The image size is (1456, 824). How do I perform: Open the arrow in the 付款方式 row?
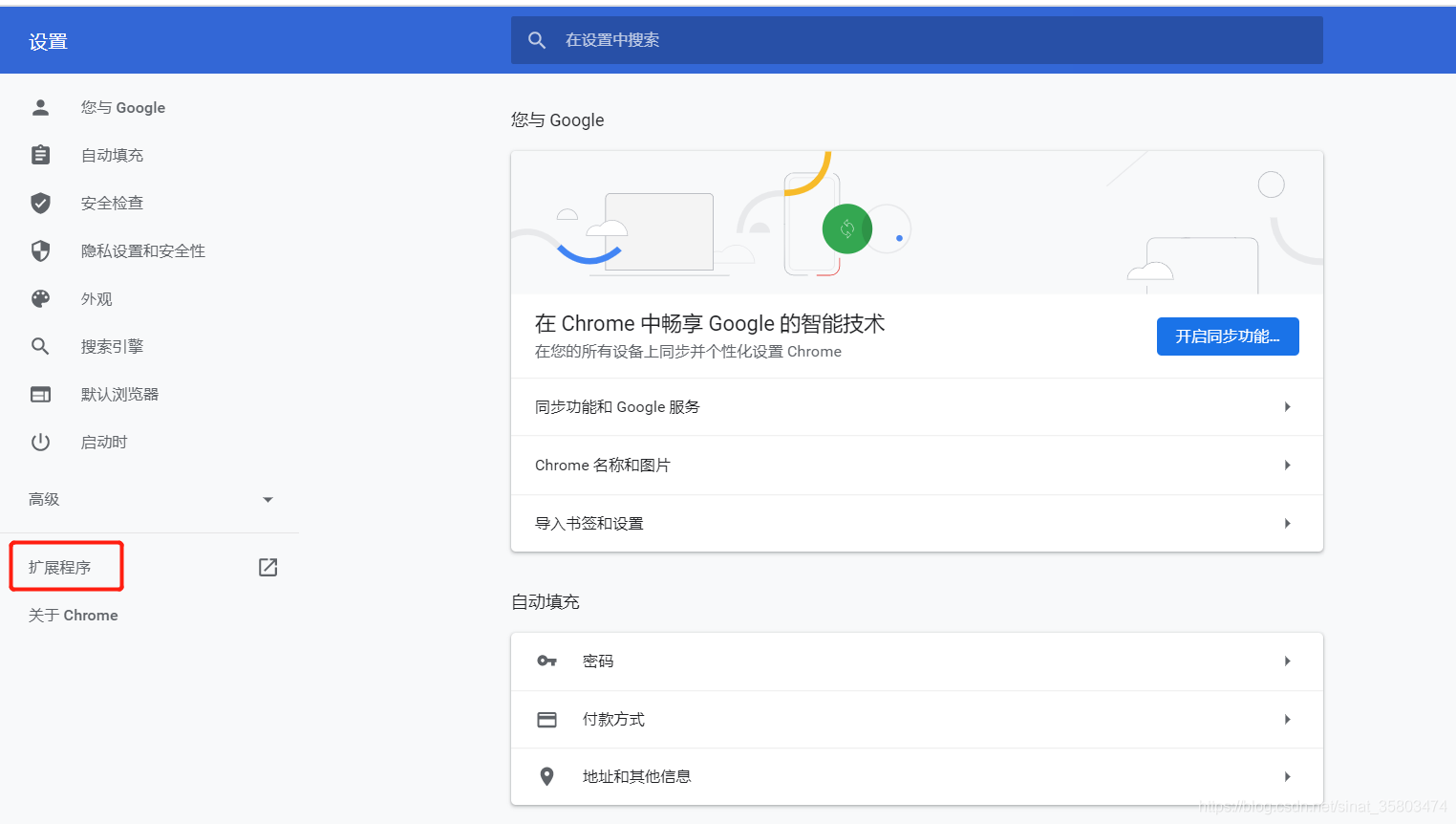1288,720
